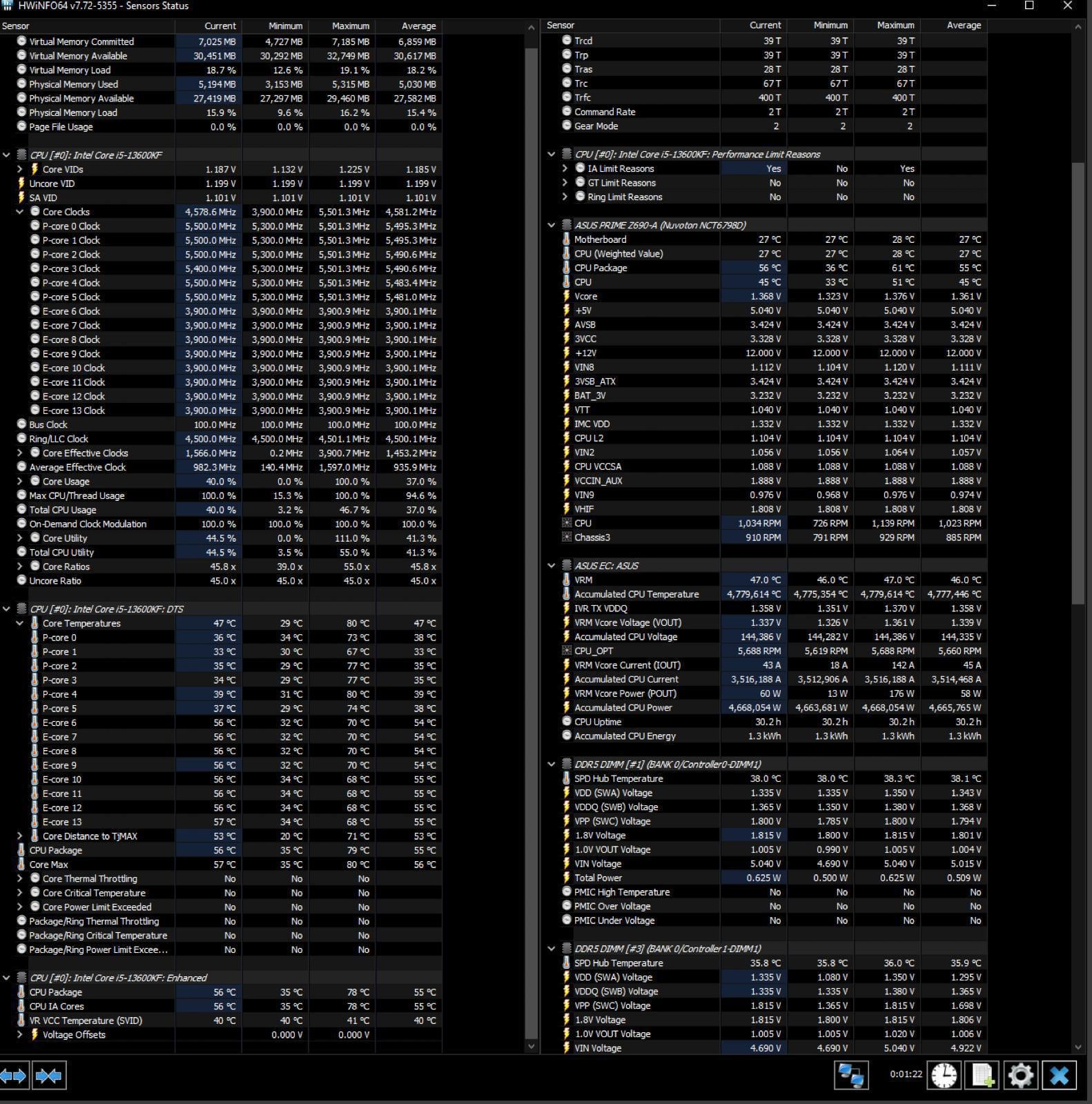The image size is (1092, 1104).
Task: Expand Ring Limit Reasons
Action: 565,197
